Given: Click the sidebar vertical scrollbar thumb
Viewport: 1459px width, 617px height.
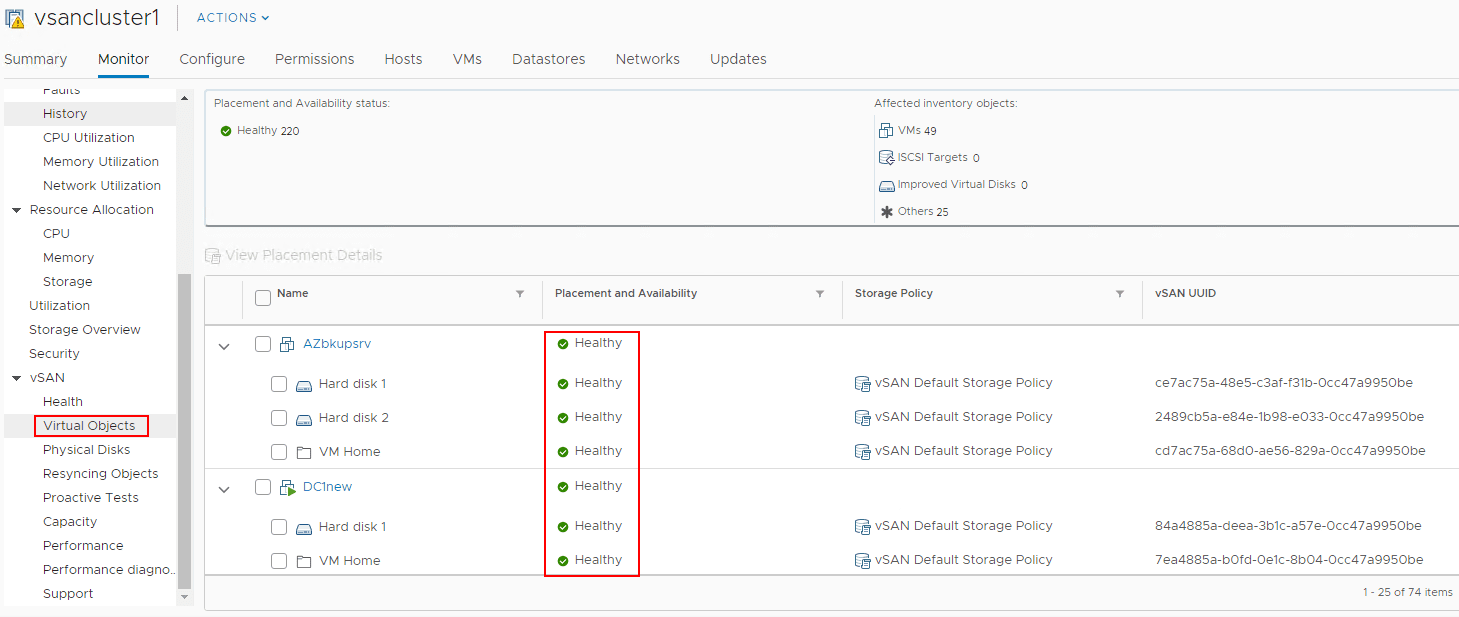Looking at the screenshot, I should click(183, 430).
